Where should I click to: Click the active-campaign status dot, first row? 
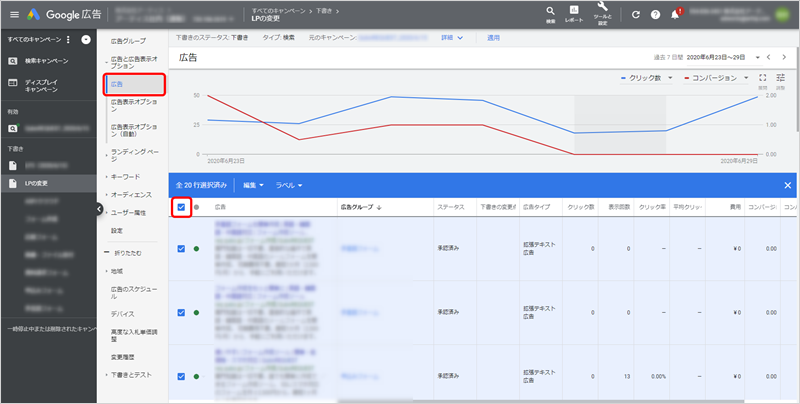point(196,248)
